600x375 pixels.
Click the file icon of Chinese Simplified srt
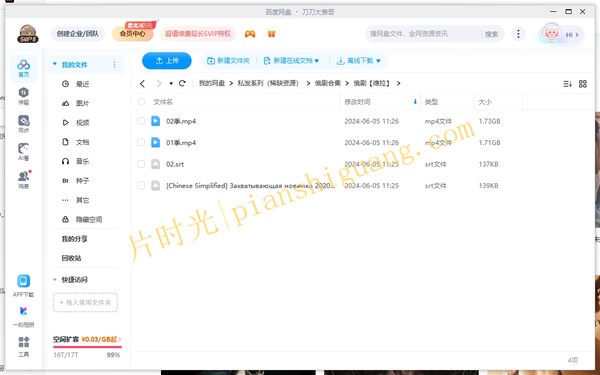pos(155,186)
